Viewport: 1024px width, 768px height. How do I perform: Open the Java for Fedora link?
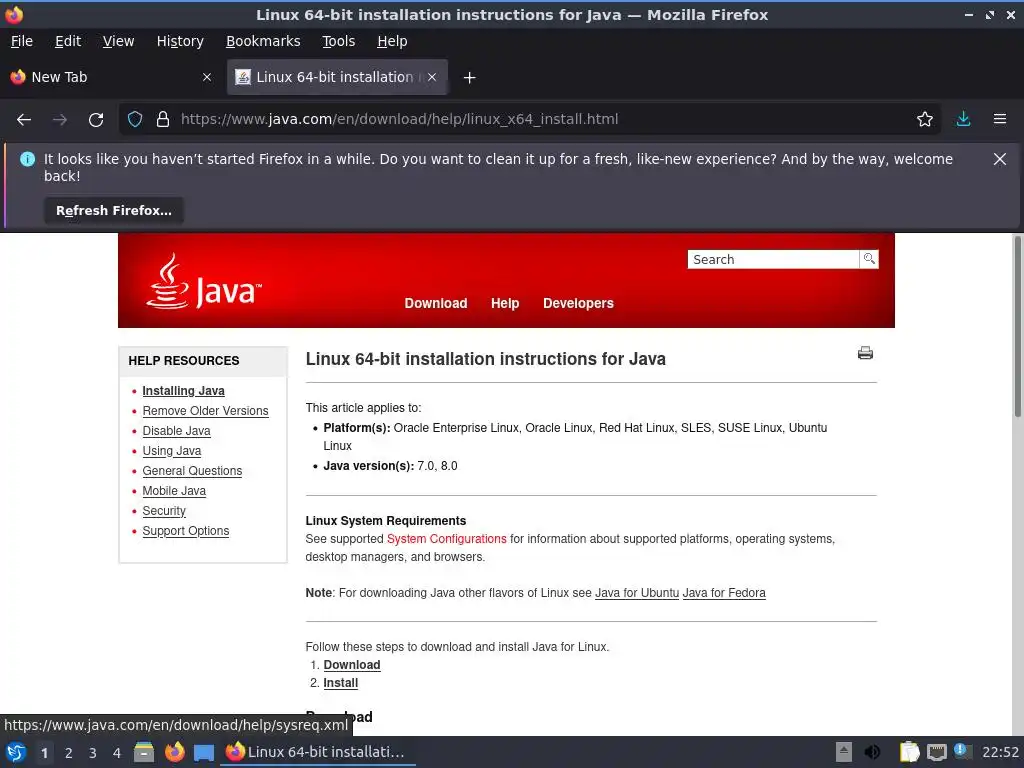(724, 593)
